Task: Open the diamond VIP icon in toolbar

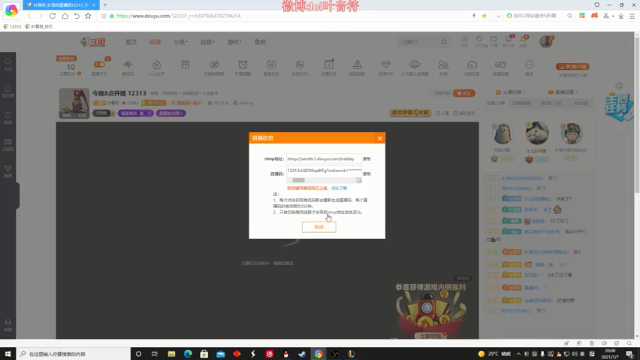Action: coord(386,64)
